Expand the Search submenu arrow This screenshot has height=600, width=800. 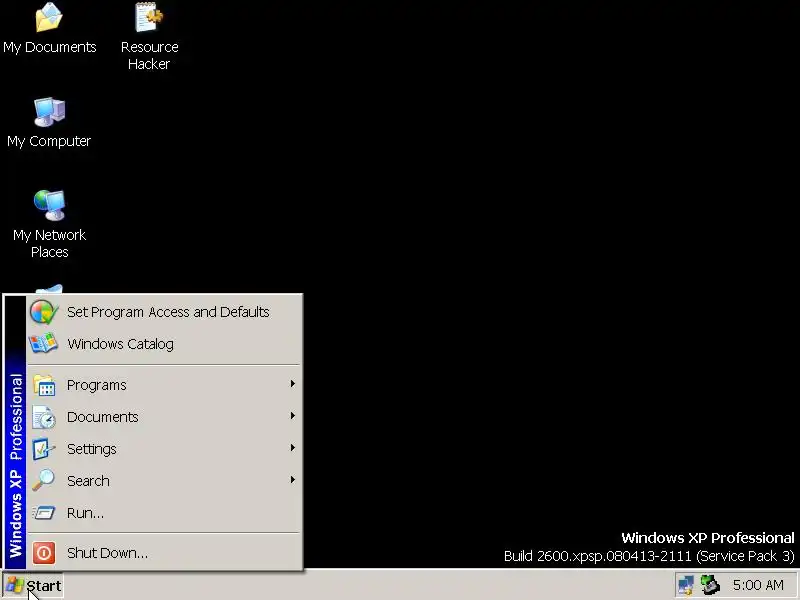pos(292,480)
